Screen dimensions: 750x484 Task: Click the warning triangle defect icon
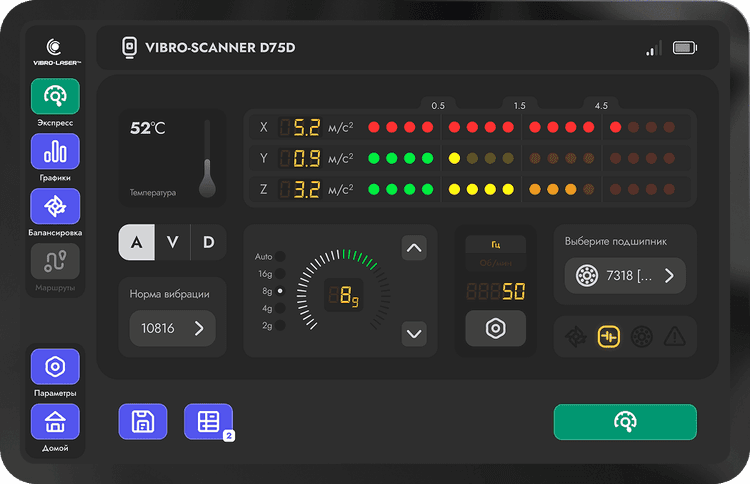[675, 337]
